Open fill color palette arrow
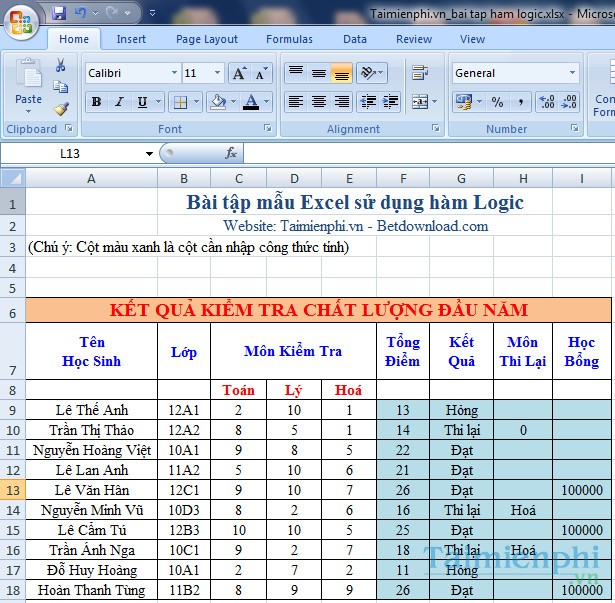The image size is (615, 603). tap(234, 102)
